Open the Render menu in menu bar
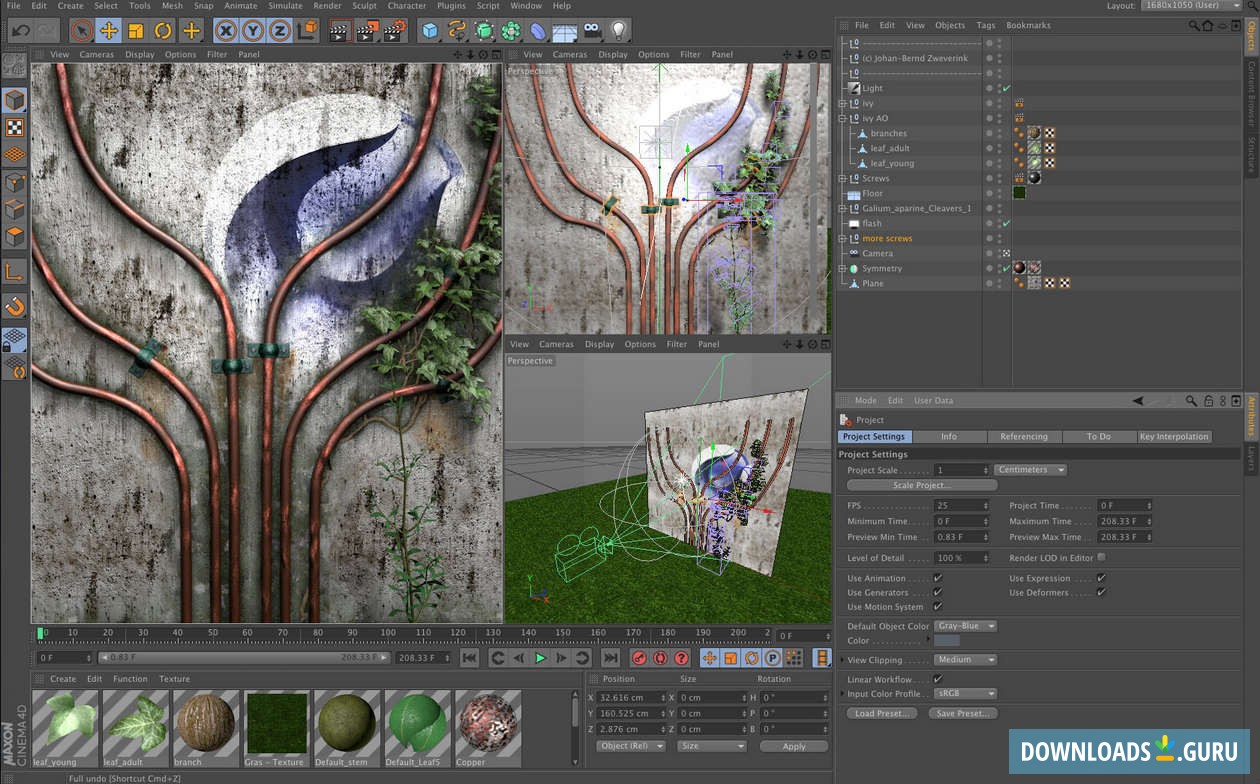 coord(327,6)
